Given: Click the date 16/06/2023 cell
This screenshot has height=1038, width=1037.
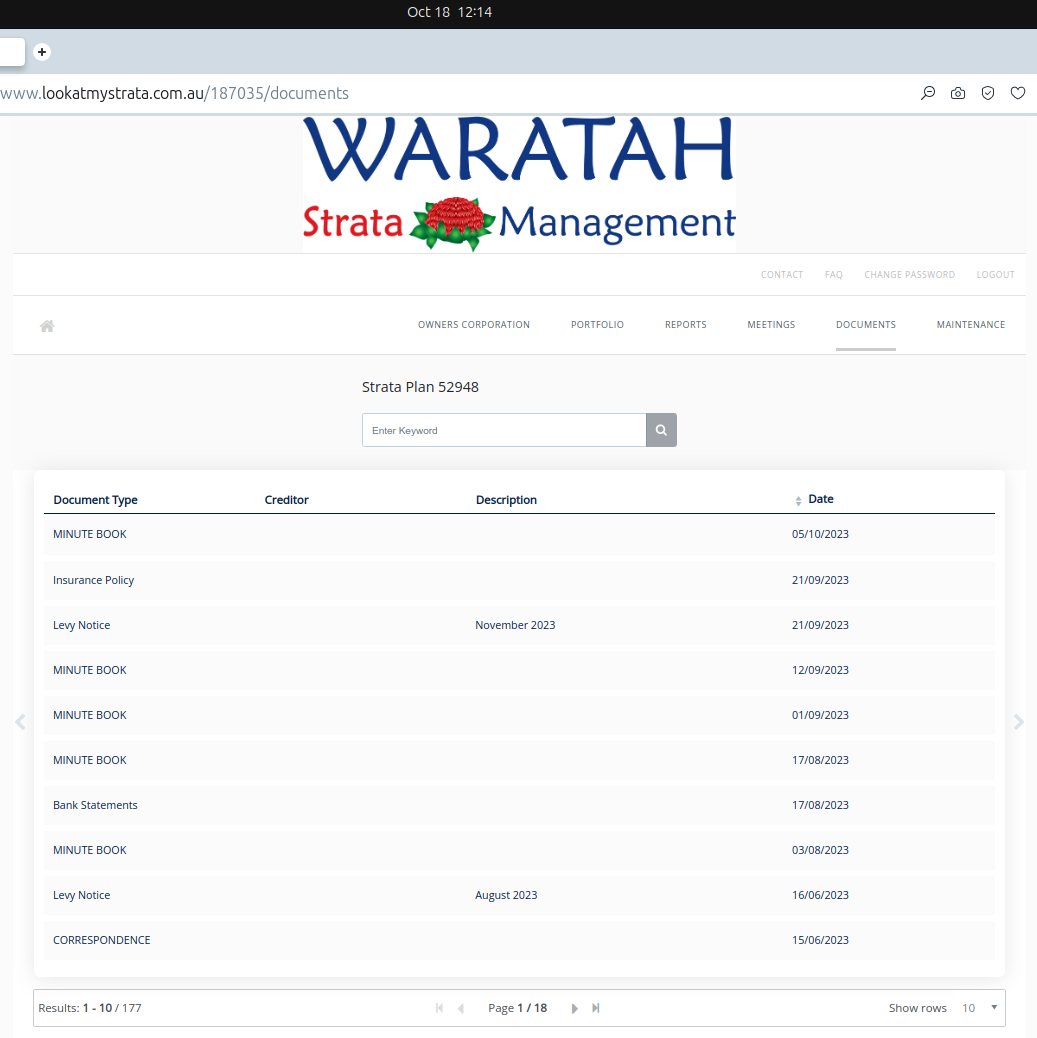Looking at the screenshot, I should (x=820, y=895).
